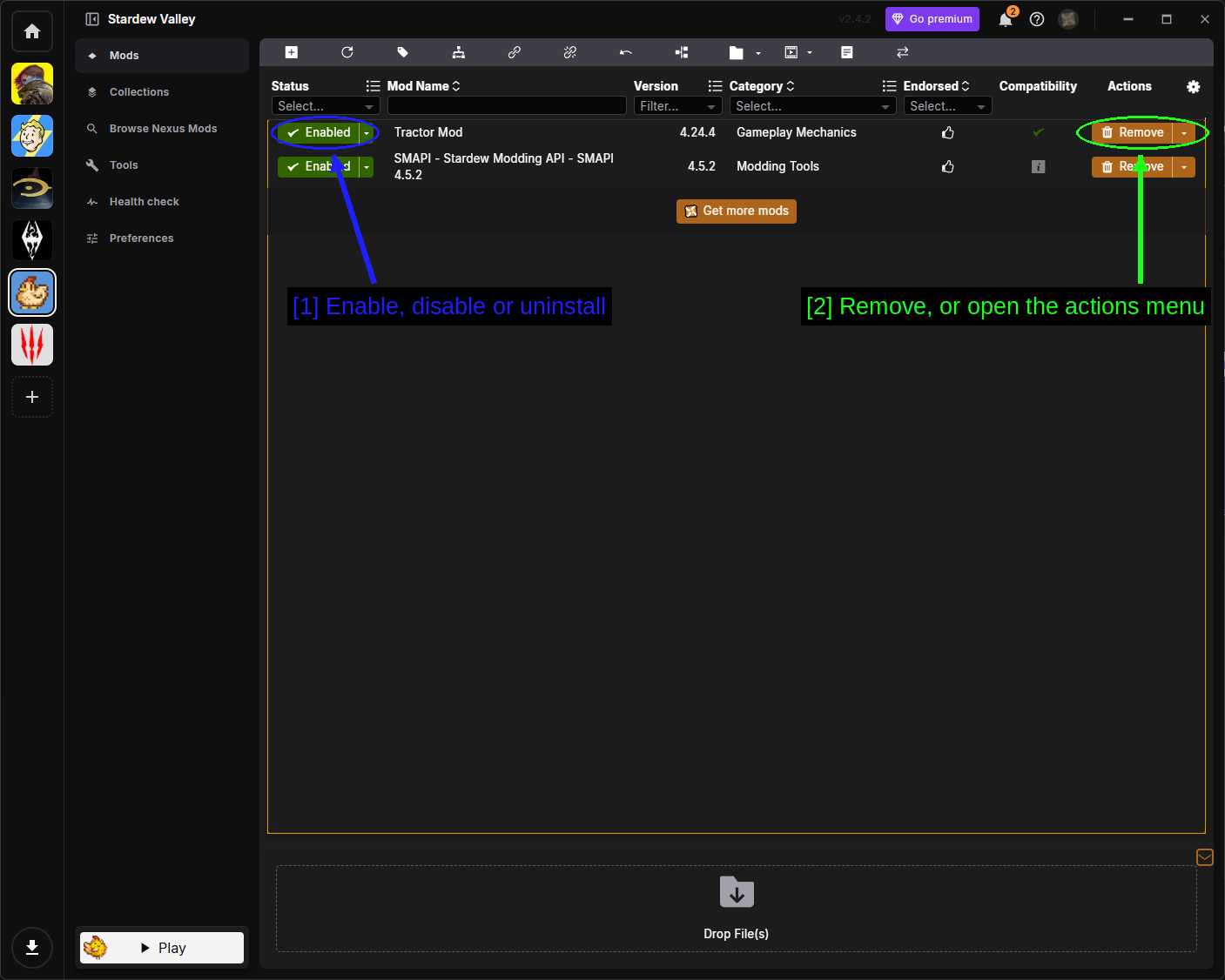Toggle the Enabled status of SMAPI mod
Image resolution: width=1225 pixels, height=980 pixels.
click(x=319, y=166)
